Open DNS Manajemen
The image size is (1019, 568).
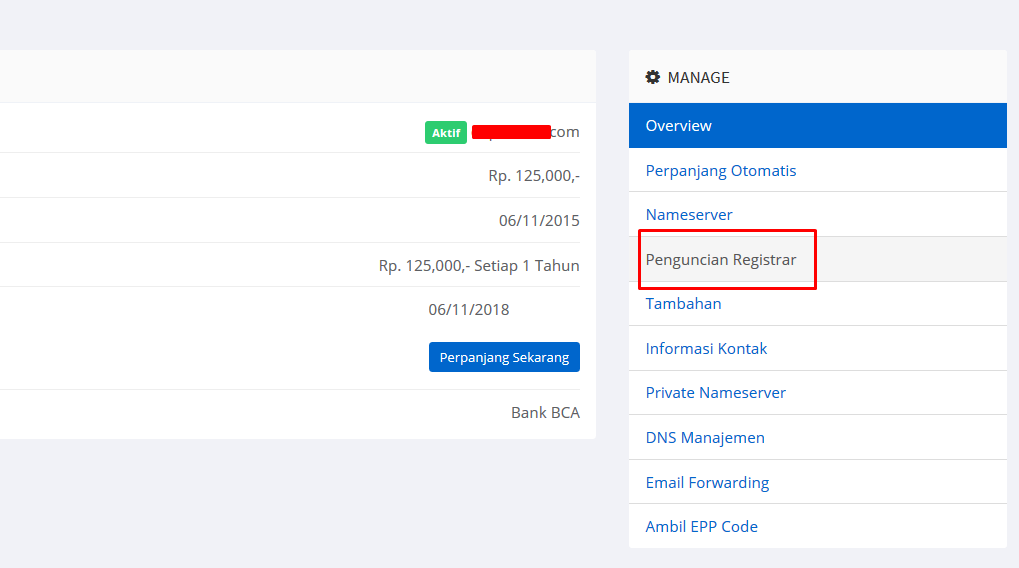pos(705,438)
